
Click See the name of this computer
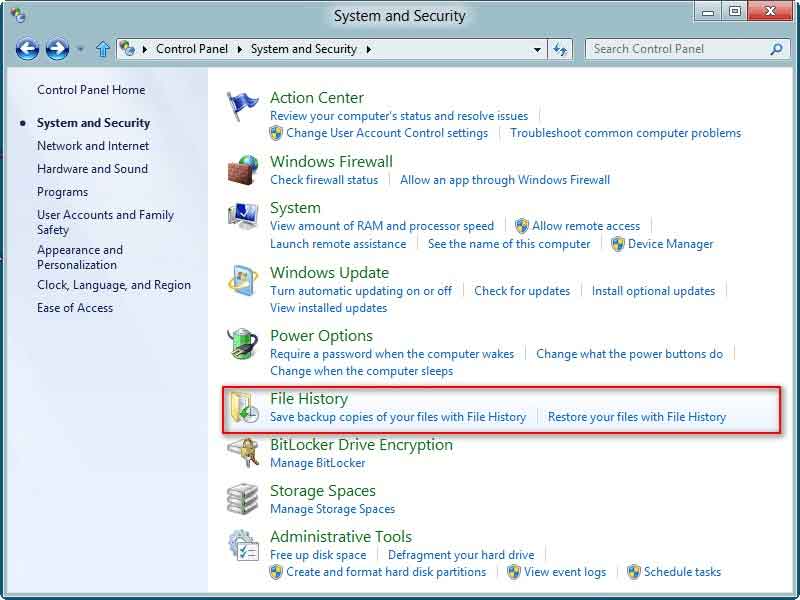509,244
